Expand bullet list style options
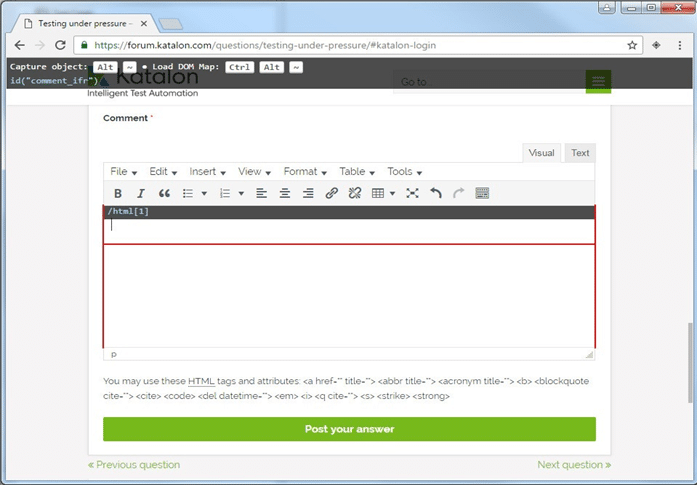 click(x=204, y=193)
